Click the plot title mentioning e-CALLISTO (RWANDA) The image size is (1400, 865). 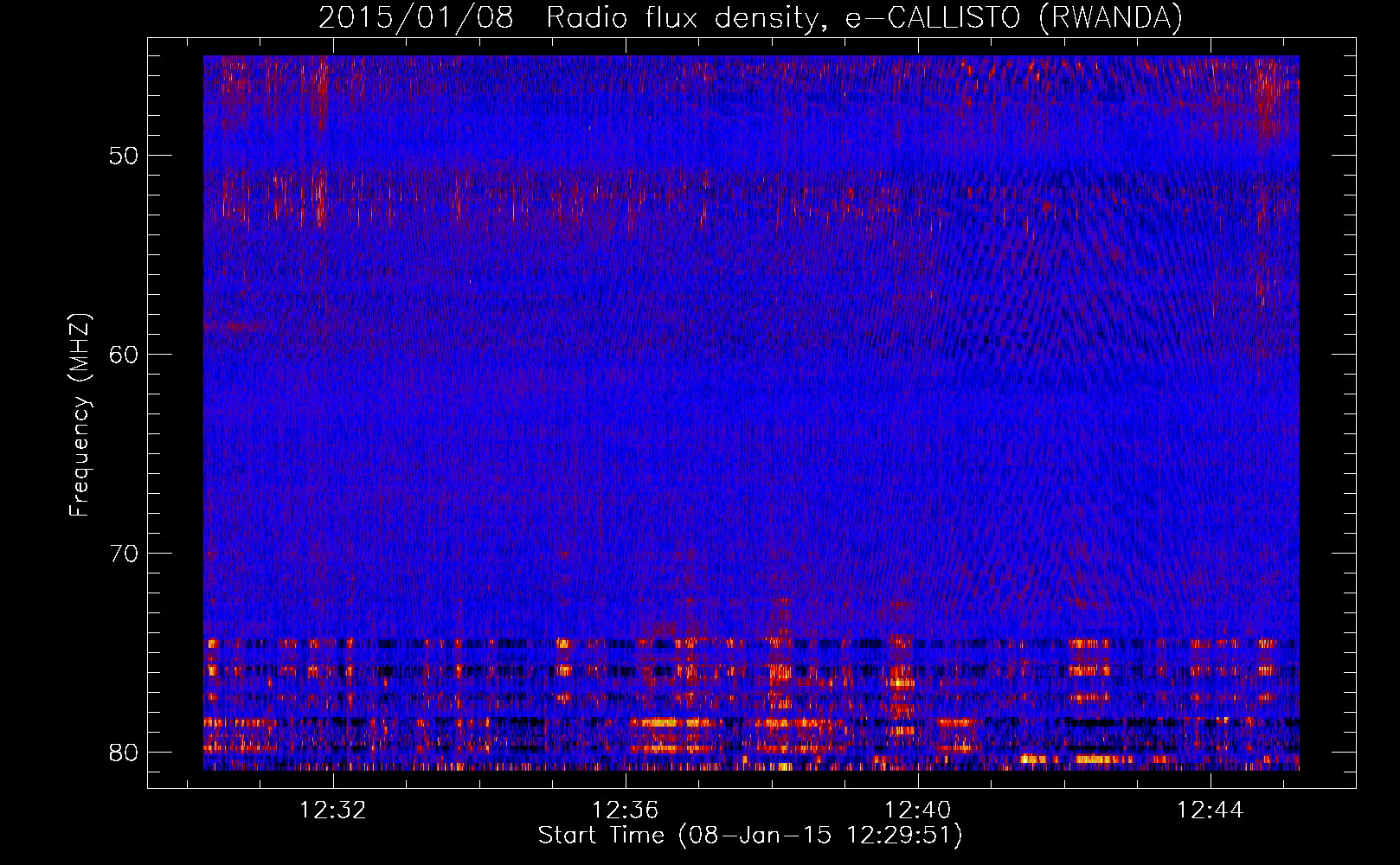pyautogui.click(x=750, y=18)
